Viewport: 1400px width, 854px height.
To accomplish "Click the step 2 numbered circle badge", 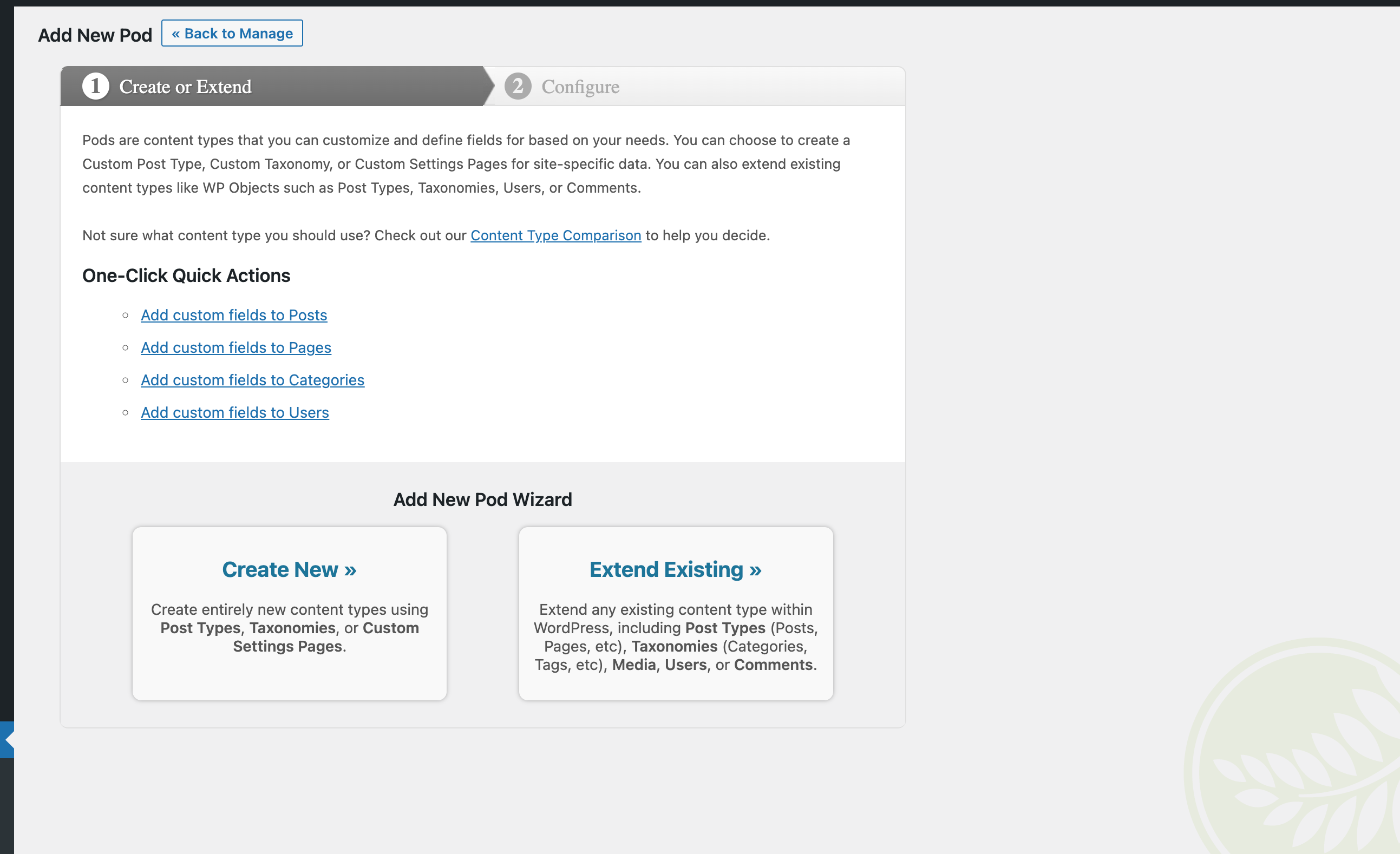I will tap(518, 86).
